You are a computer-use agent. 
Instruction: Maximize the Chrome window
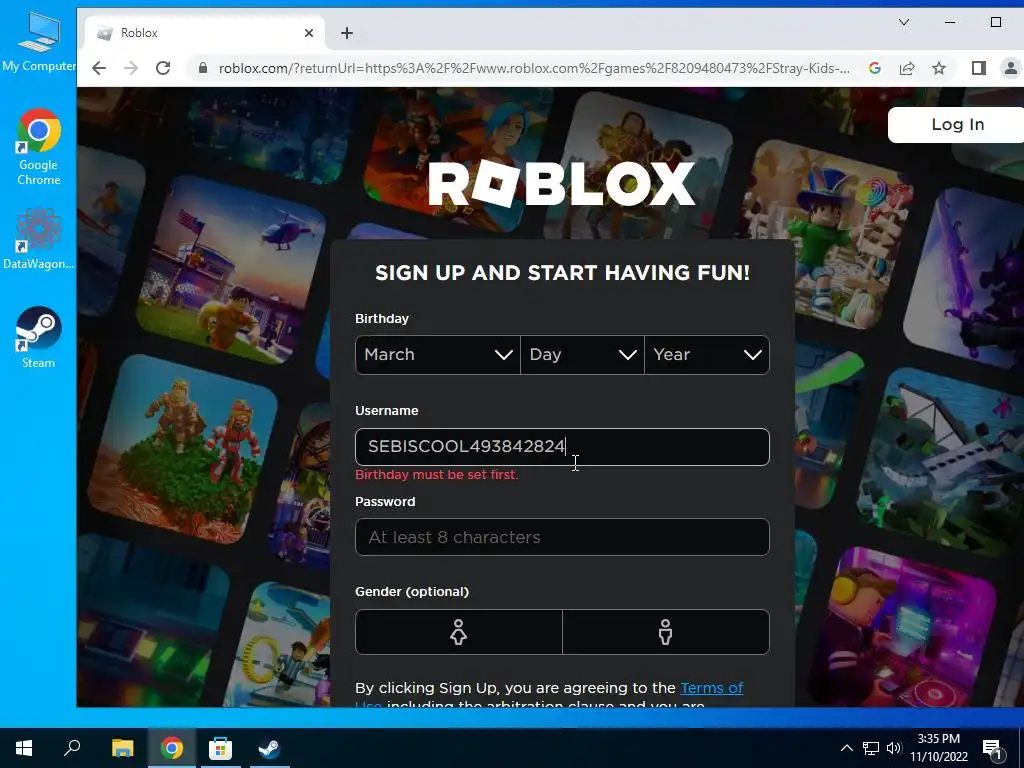[x=996, y=22]
